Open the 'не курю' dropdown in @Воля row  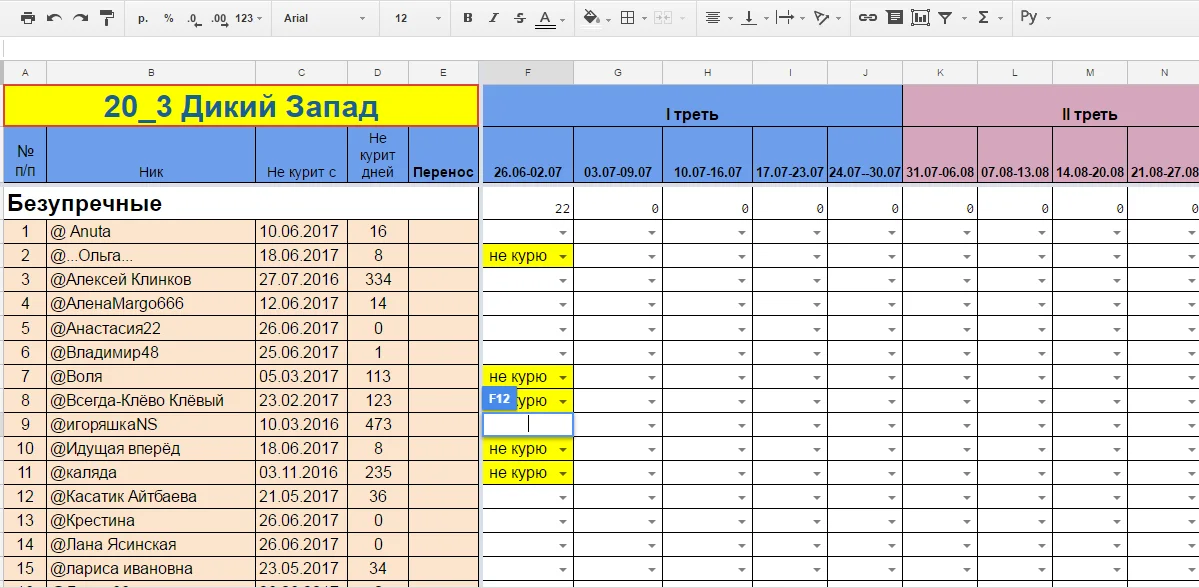564,376
